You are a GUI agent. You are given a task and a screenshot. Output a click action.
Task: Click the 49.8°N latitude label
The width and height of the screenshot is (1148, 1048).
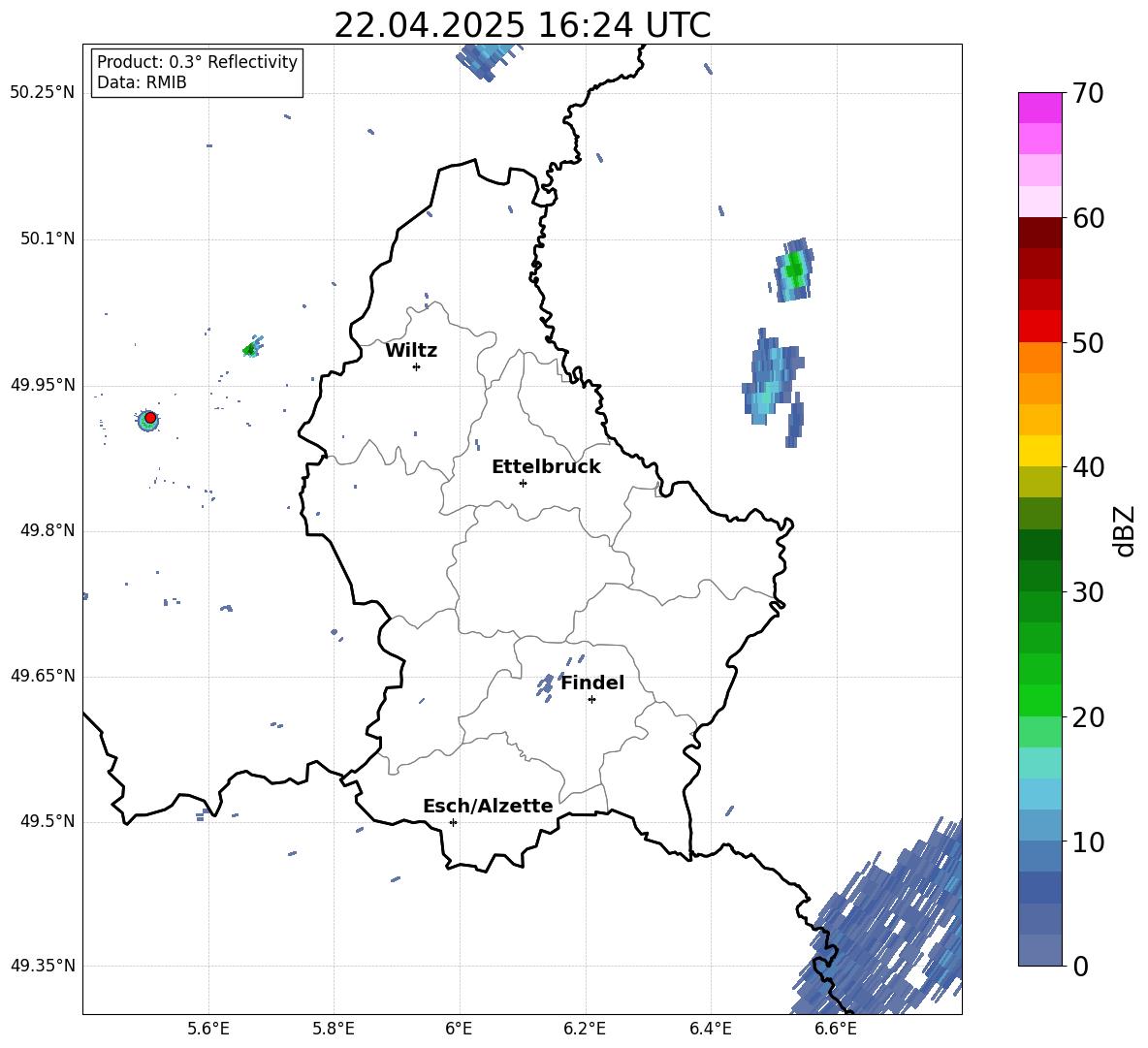(48, 530)
